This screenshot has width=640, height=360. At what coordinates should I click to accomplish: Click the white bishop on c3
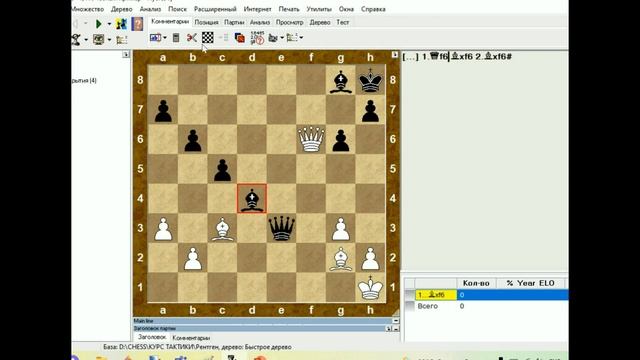coord(222,228)
